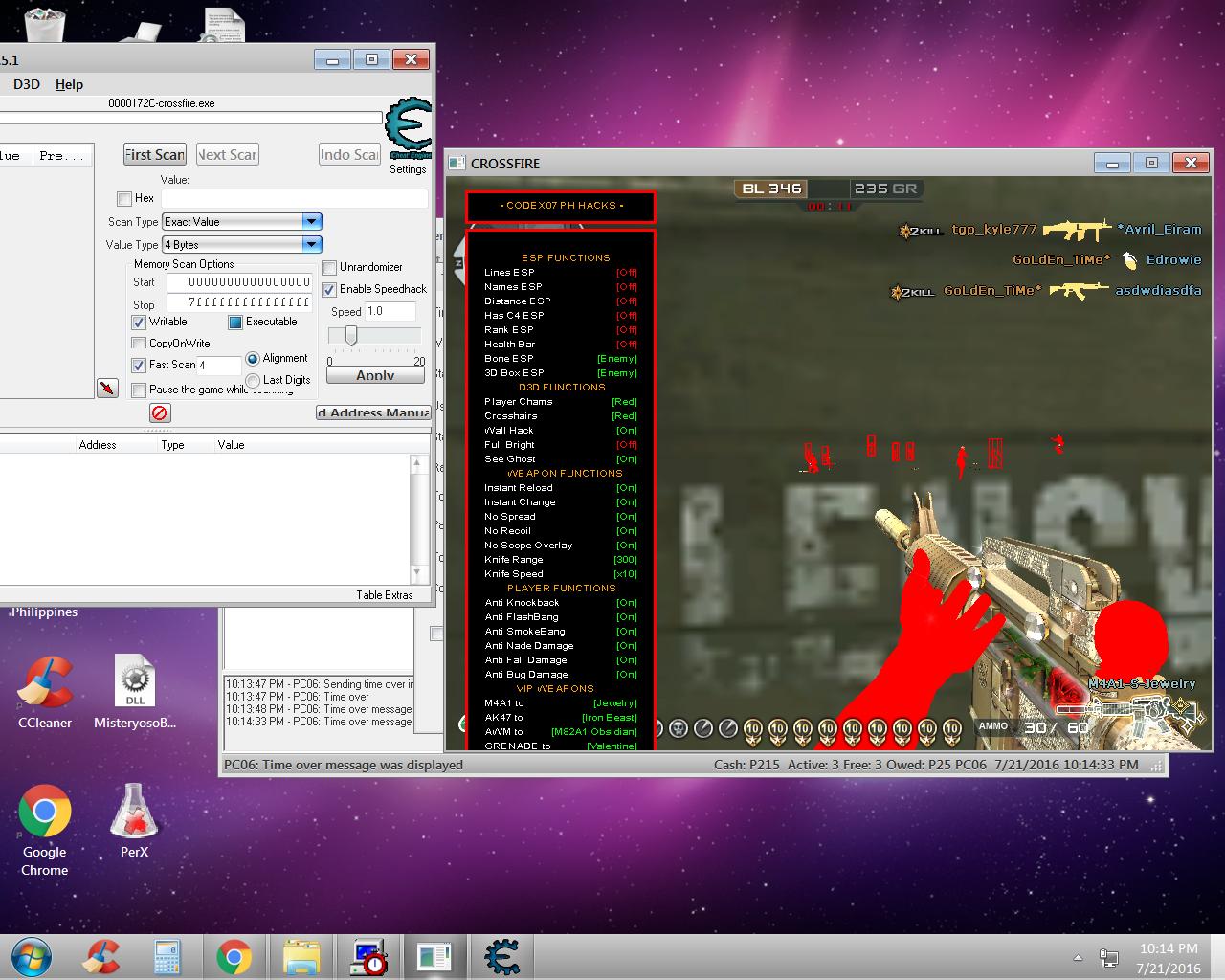
Task: Click the address list scrollbar down arrow
Action: (x=416, y=573)
